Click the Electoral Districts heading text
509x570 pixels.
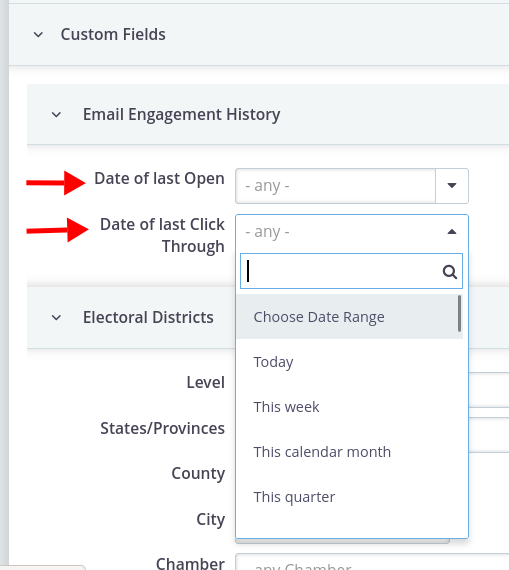[x=148, y=317]
